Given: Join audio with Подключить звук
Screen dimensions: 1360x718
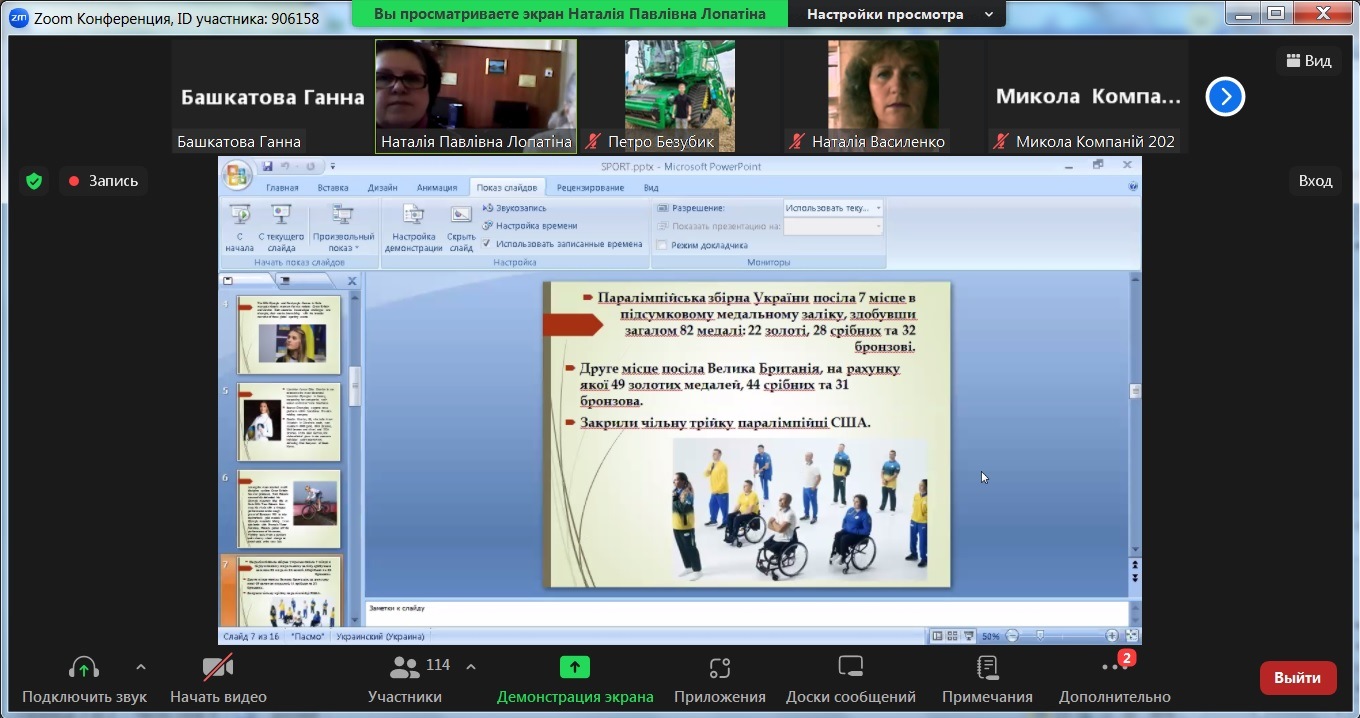Looking at the screenshot, I should click(x=84, y=668).
